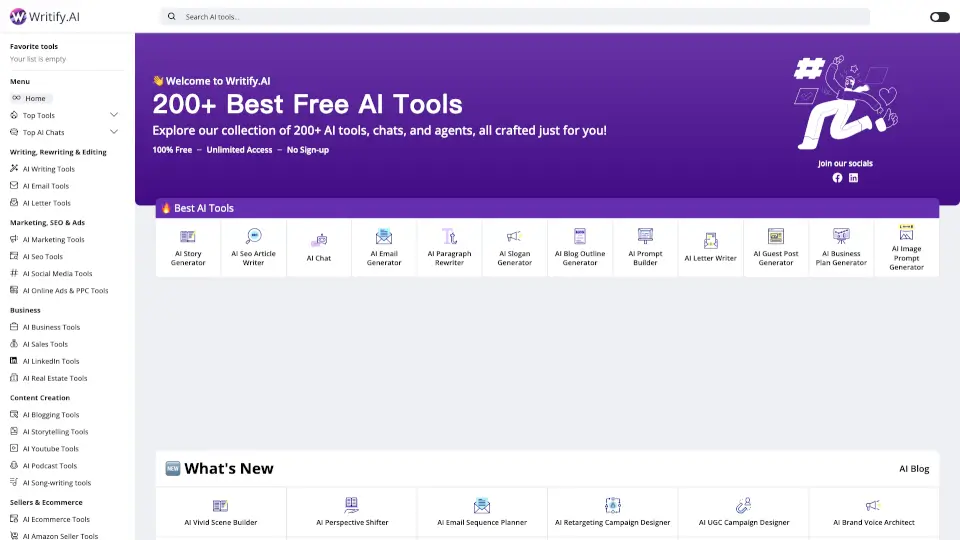This screenshot has width=960, height=540.
Task: Click the 'No Sign-up' banner text
Action: point(308,150)
